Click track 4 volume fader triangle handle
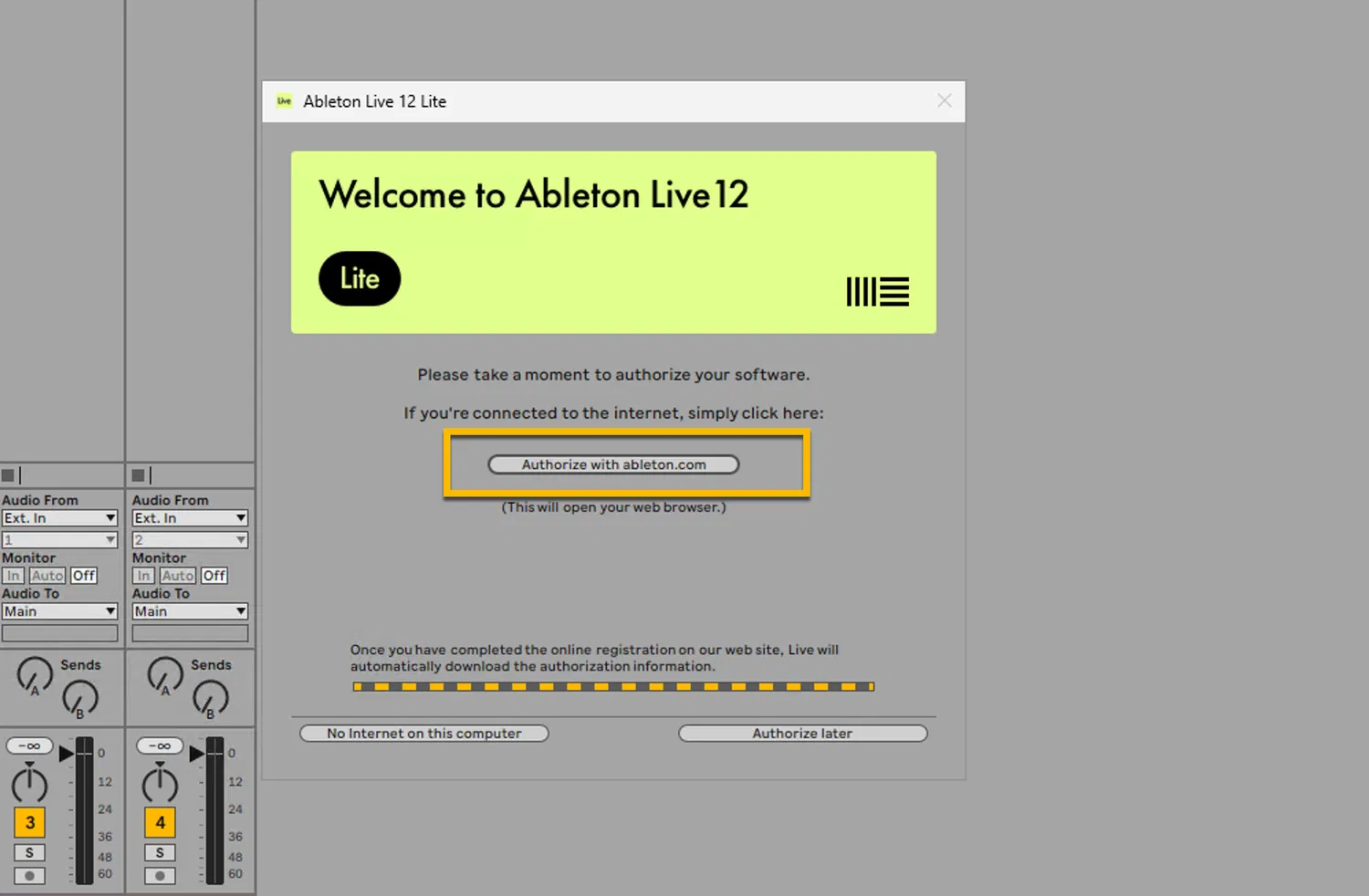The image size is (1369, 896). (196, 754)
